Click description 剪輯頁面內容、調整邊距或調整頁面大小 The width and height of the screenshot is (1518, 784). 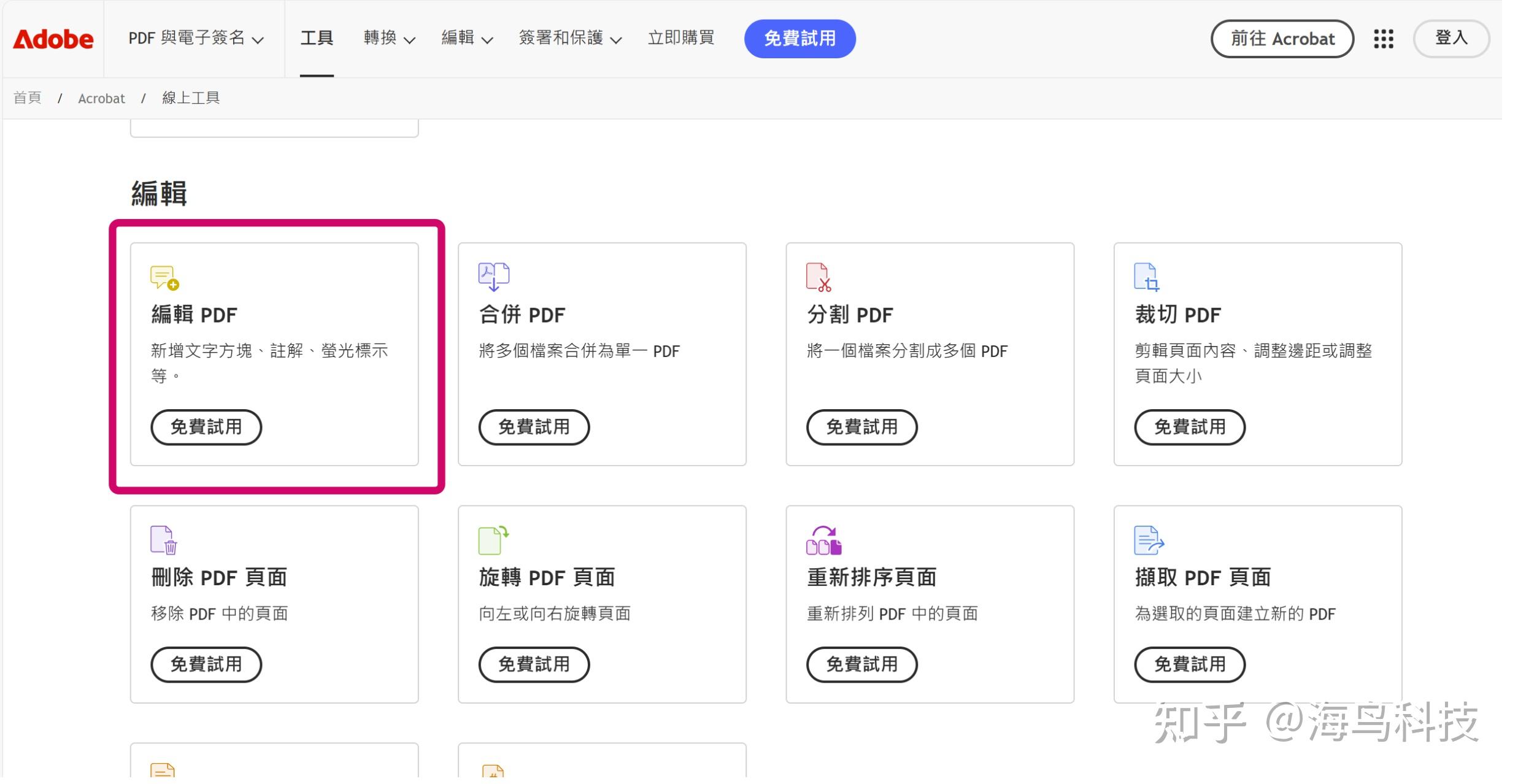1254,363
